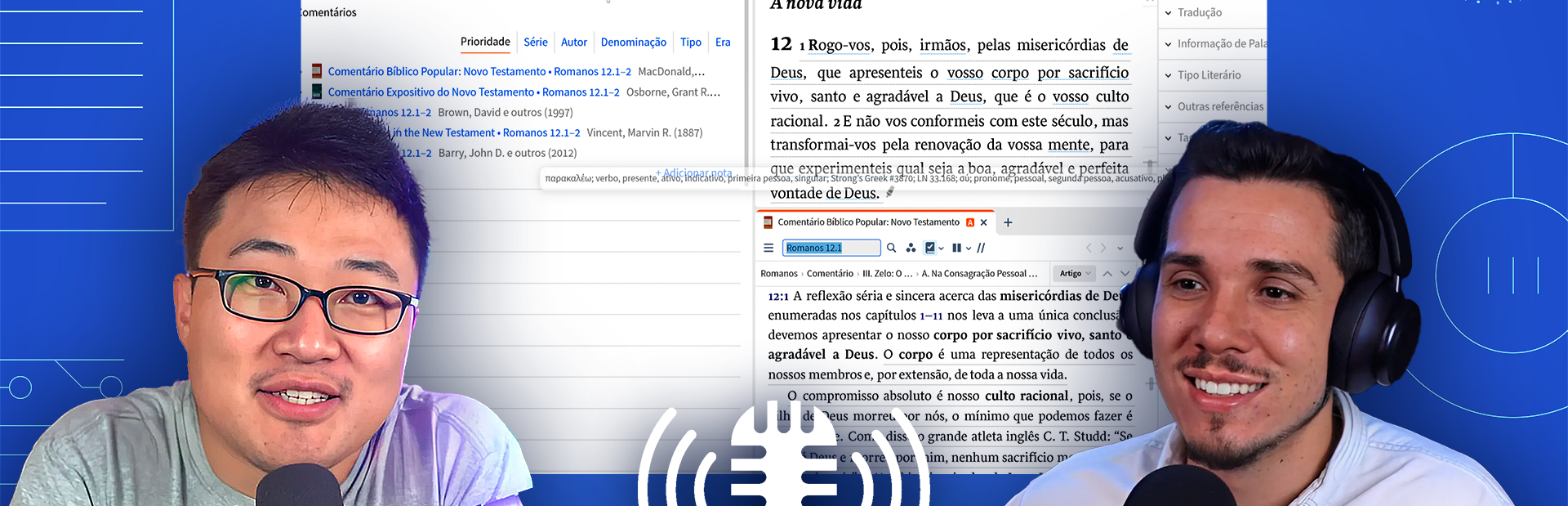Click the III. Zelo breadcrumb
The width and height of the screenshot is (1568, 506).
tap(888, 274)
